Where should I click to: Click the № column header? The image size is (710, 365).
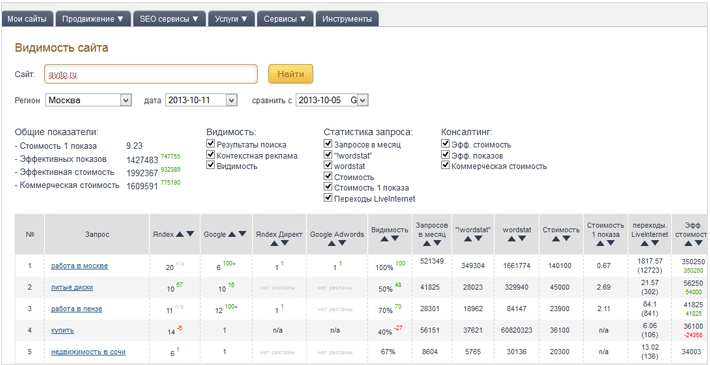point(29,234)
